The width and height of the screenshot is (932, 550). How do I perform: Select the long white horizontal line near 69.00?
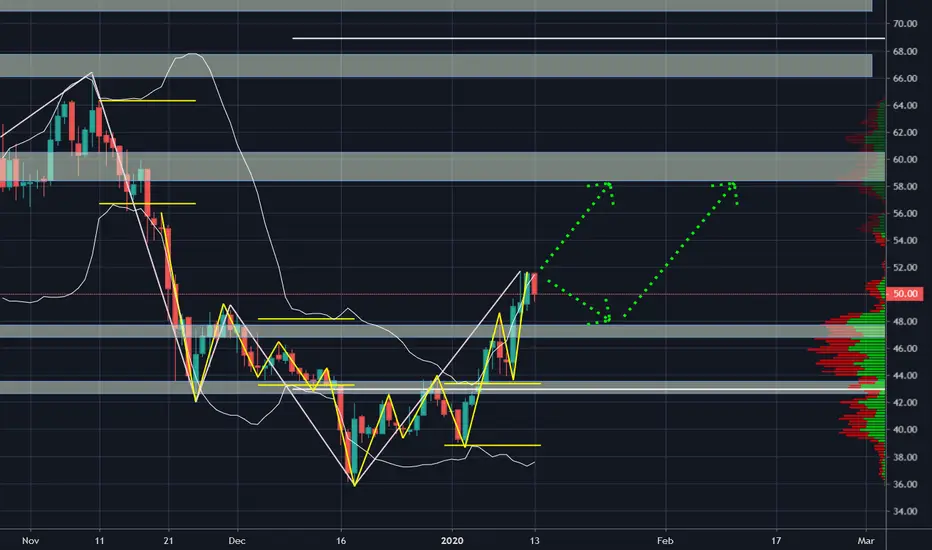coord(588,38)
